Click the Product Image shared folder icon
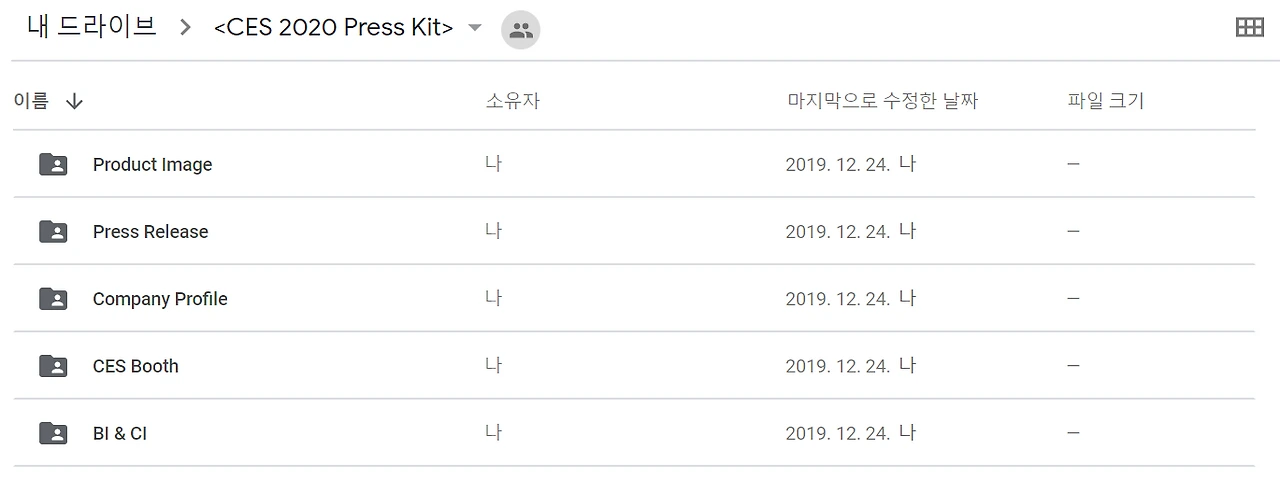The image size is (1280, 478). (x=53, y=164)
